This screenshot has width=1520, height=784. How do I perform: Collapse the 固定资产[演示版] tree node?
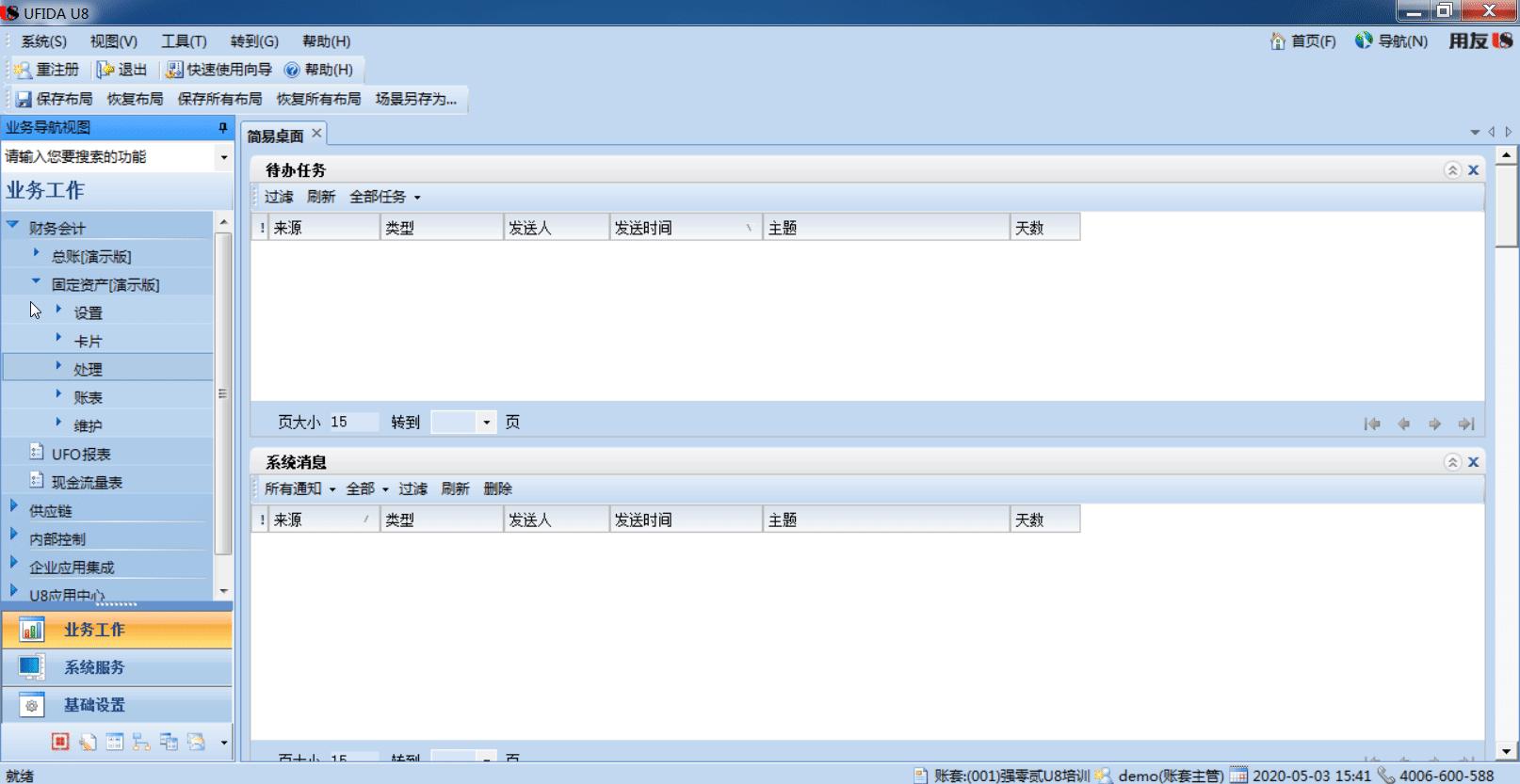[36, 281]
